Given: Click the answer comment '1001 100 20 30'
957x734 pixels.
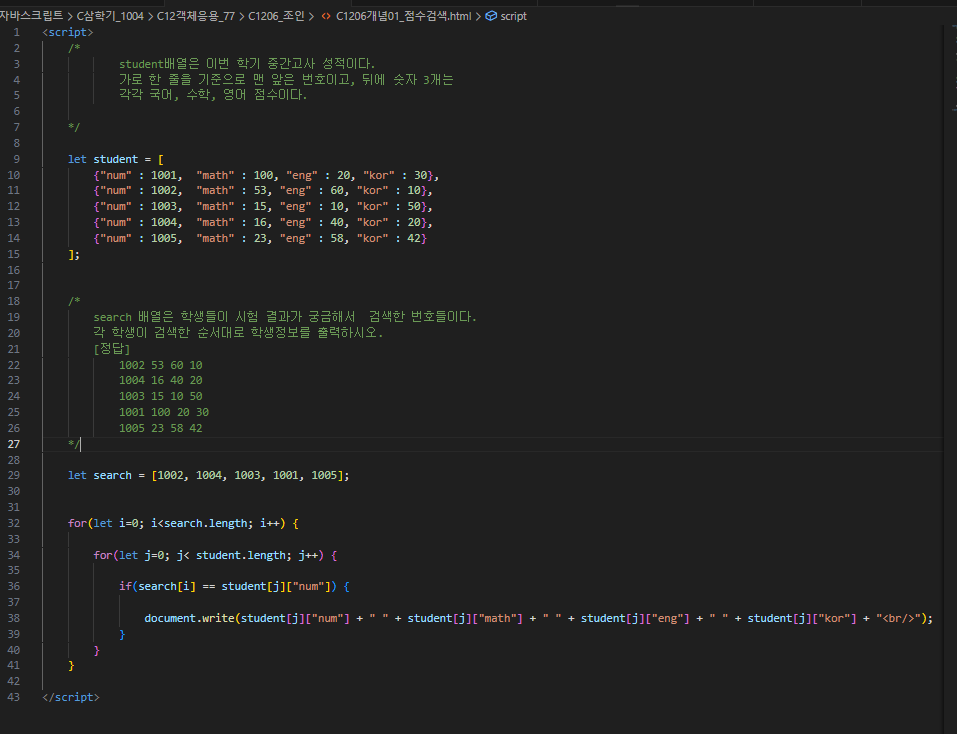Looking at the screenshot, I should click(x=164, y=412).
